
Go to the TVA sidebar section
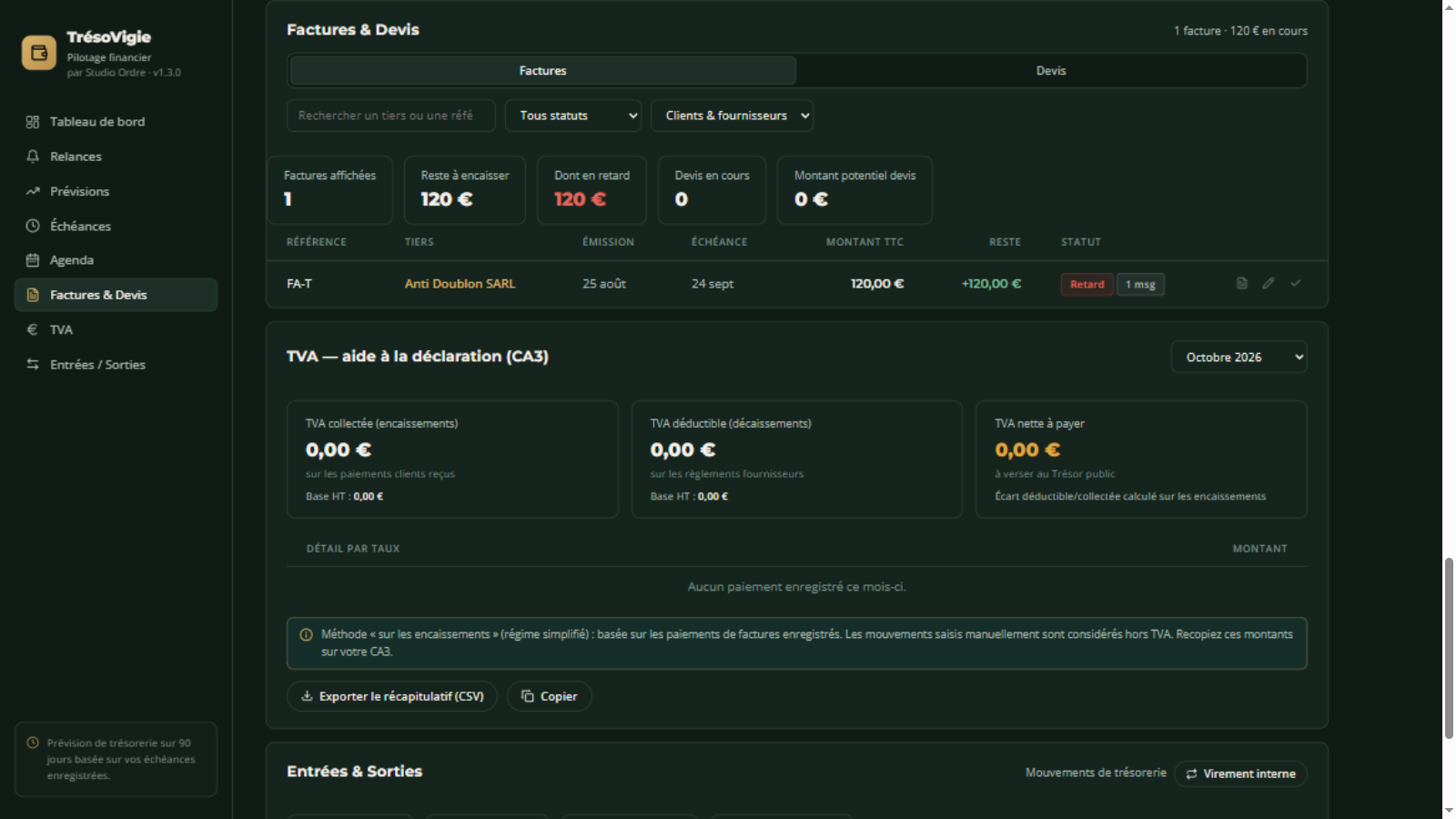(x=116, y=329)
